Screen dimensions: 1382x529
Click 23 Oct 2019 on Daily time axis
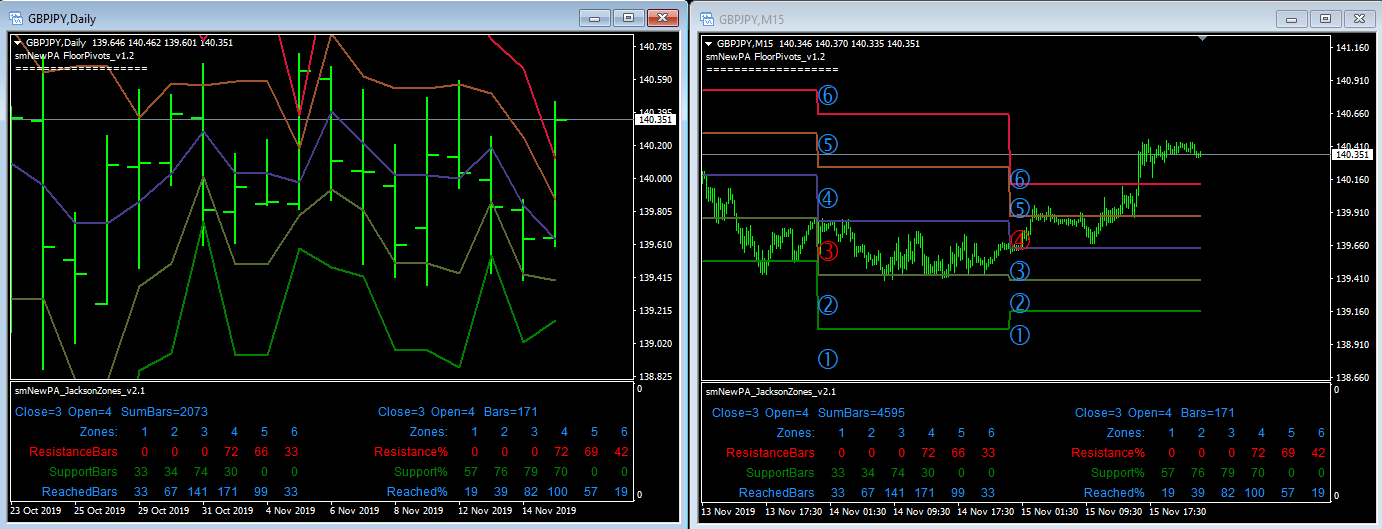tap(37, 511)
